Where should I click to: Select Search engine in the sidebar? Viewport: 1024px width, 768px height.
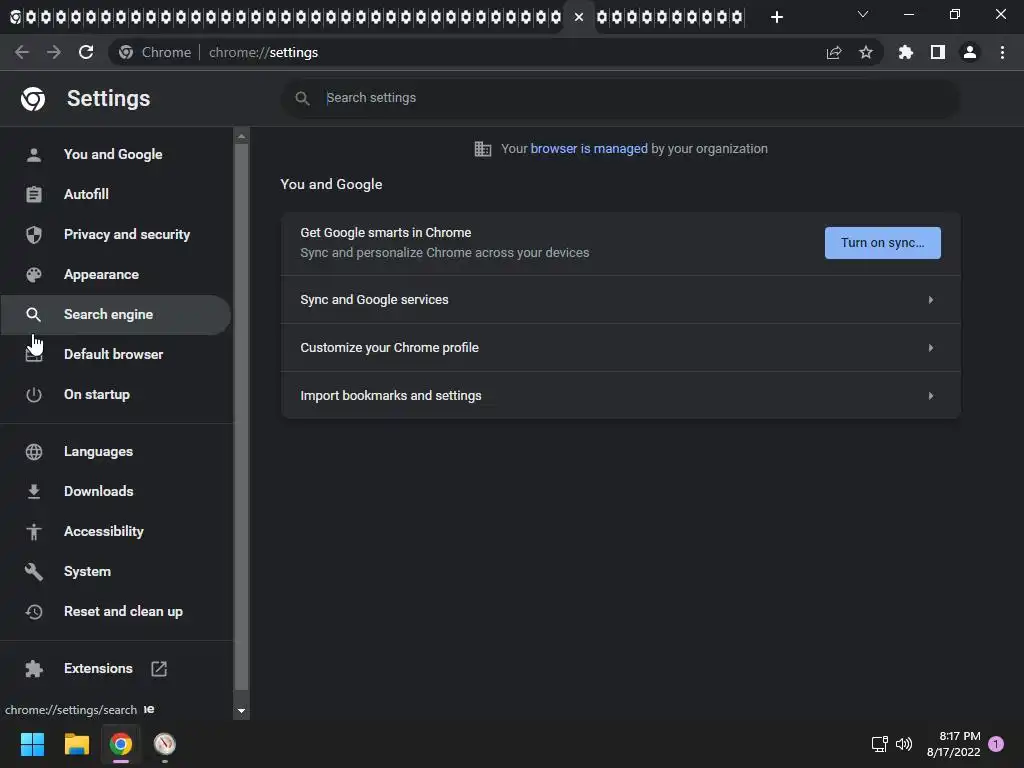point(115,315)
